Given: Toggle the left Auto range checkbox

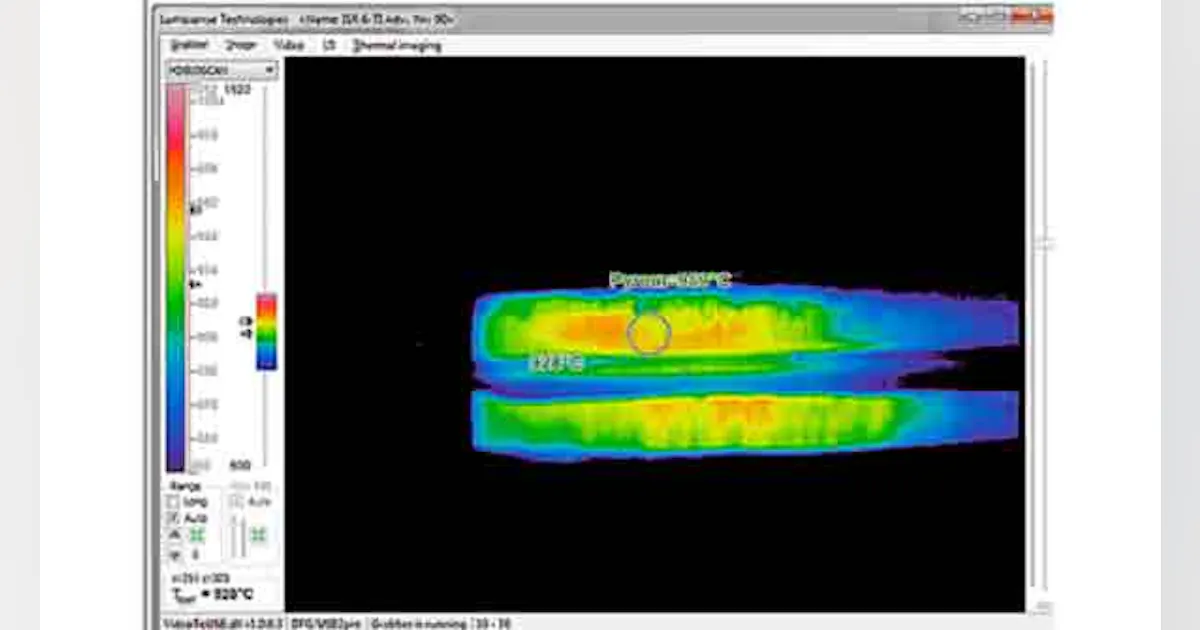Looking at the screenshot, I should click(x=174, y=518).
